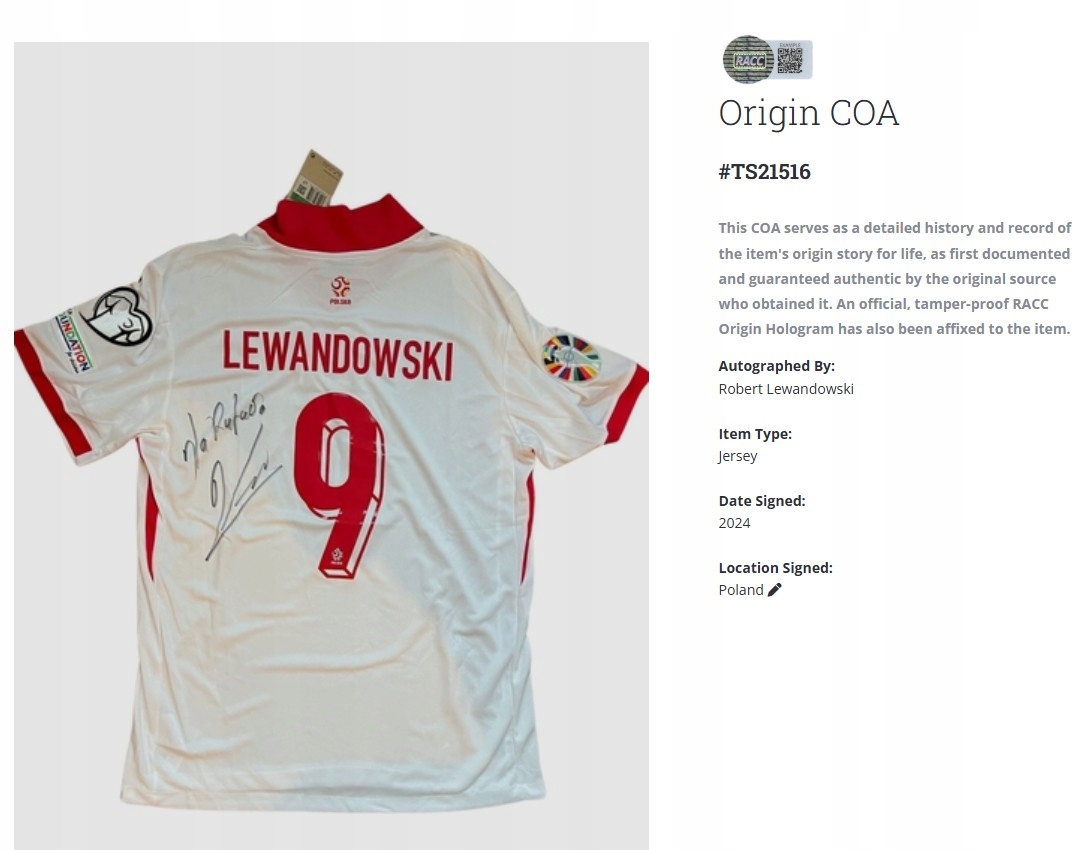Viewport: 1088px width, 850px height.
Task: Click the pencil edit icon beside Poland
Action: (774, 590)
